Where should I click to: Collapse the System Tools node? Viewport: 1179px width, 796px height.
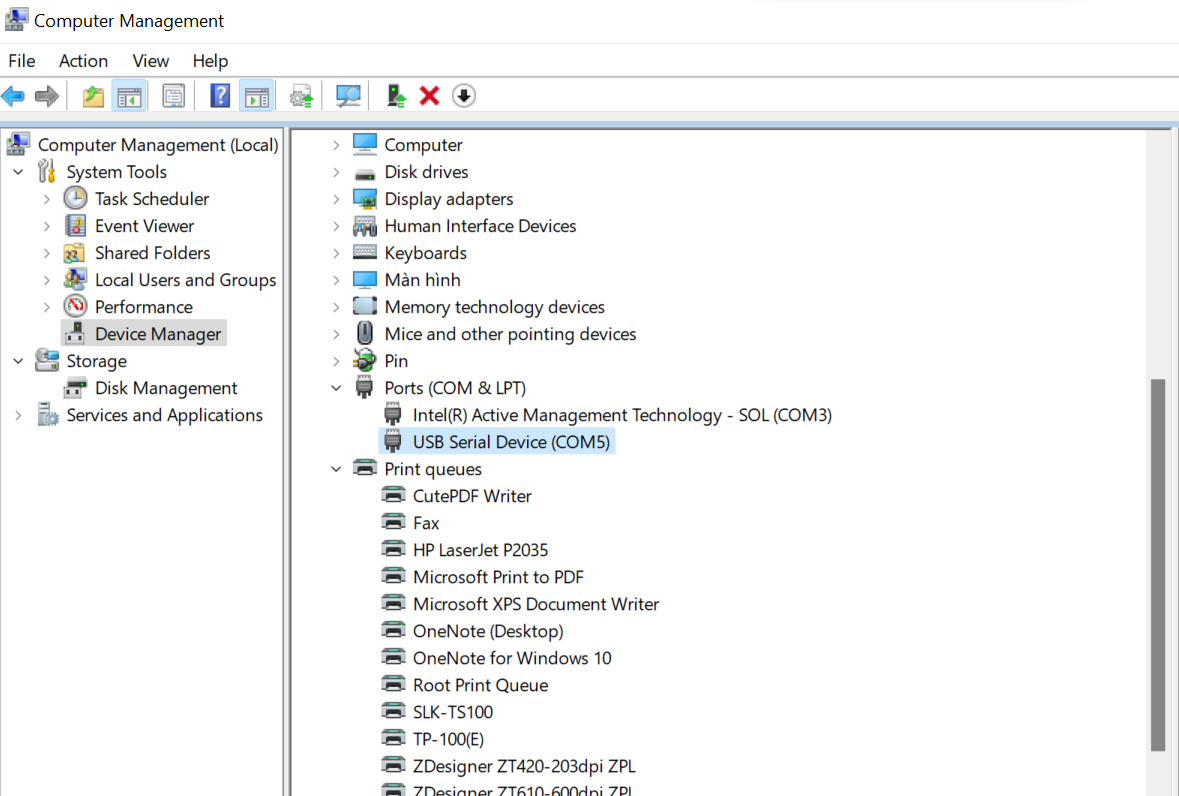pos(19,172)
